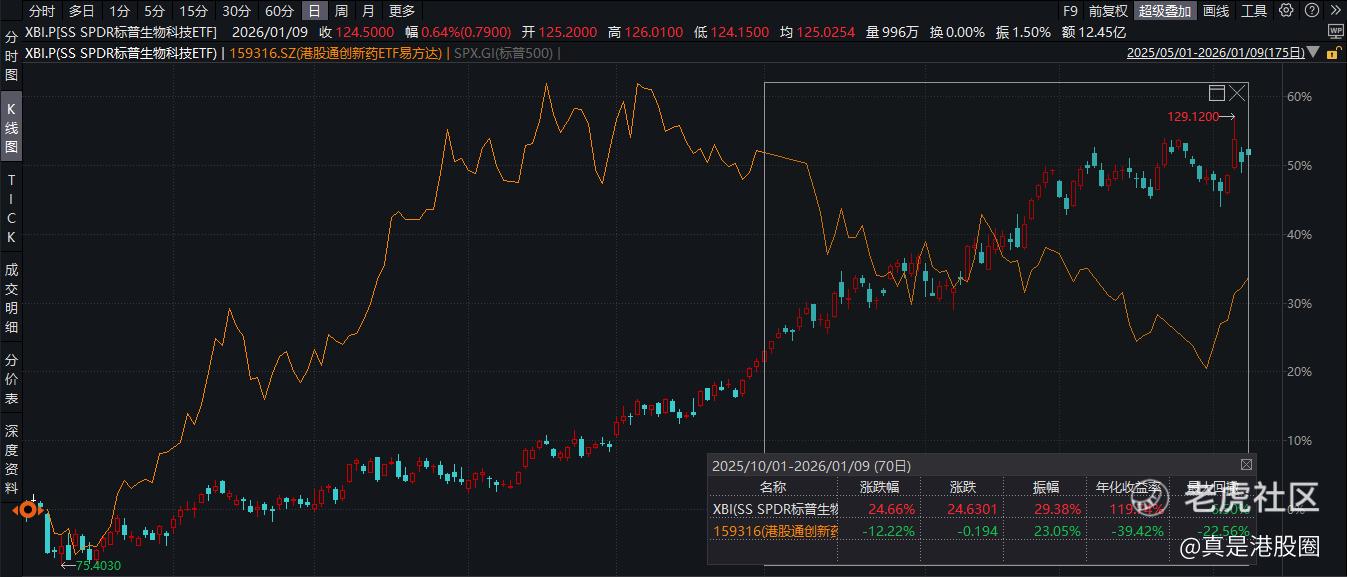The height and width of the screenshot is (577, 1347).
Task: Select the 日 daily interval
Action: coord(314,11)
